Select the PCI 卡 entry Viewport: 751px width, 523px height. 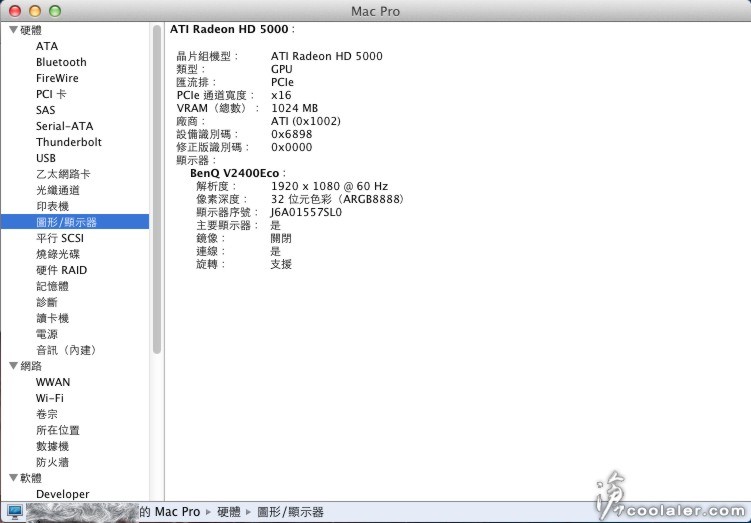pyautogui.click(x=51, y=94)
